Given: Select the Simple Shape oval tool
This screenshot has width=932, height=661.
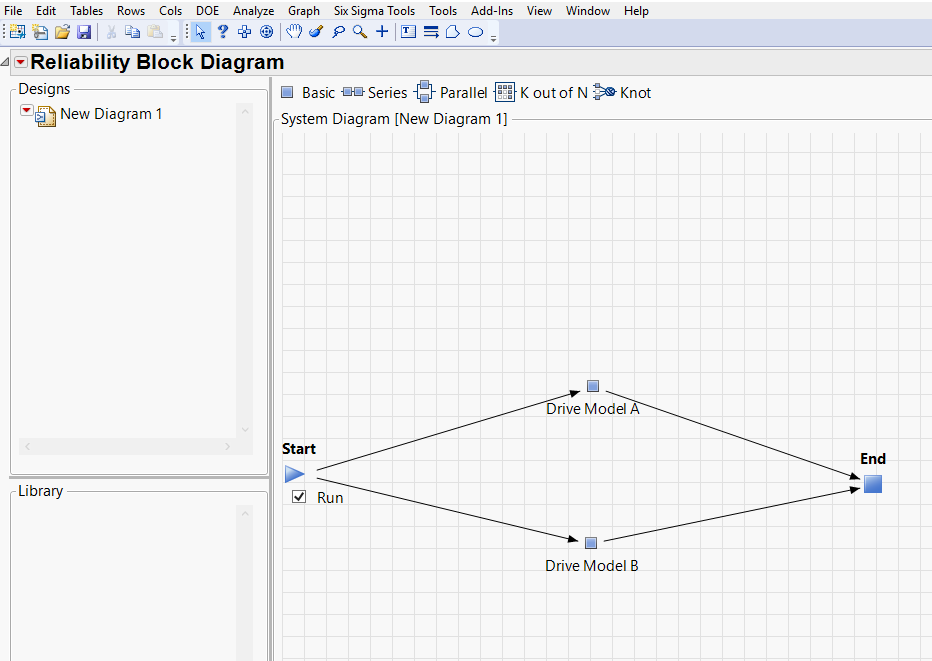Looking at the screenshot, I should point(476,32).
